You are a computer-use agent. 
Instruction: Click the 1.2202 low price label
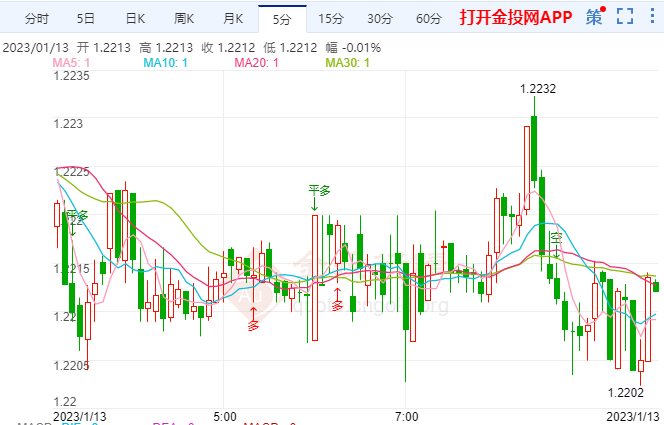pos(625,393)
